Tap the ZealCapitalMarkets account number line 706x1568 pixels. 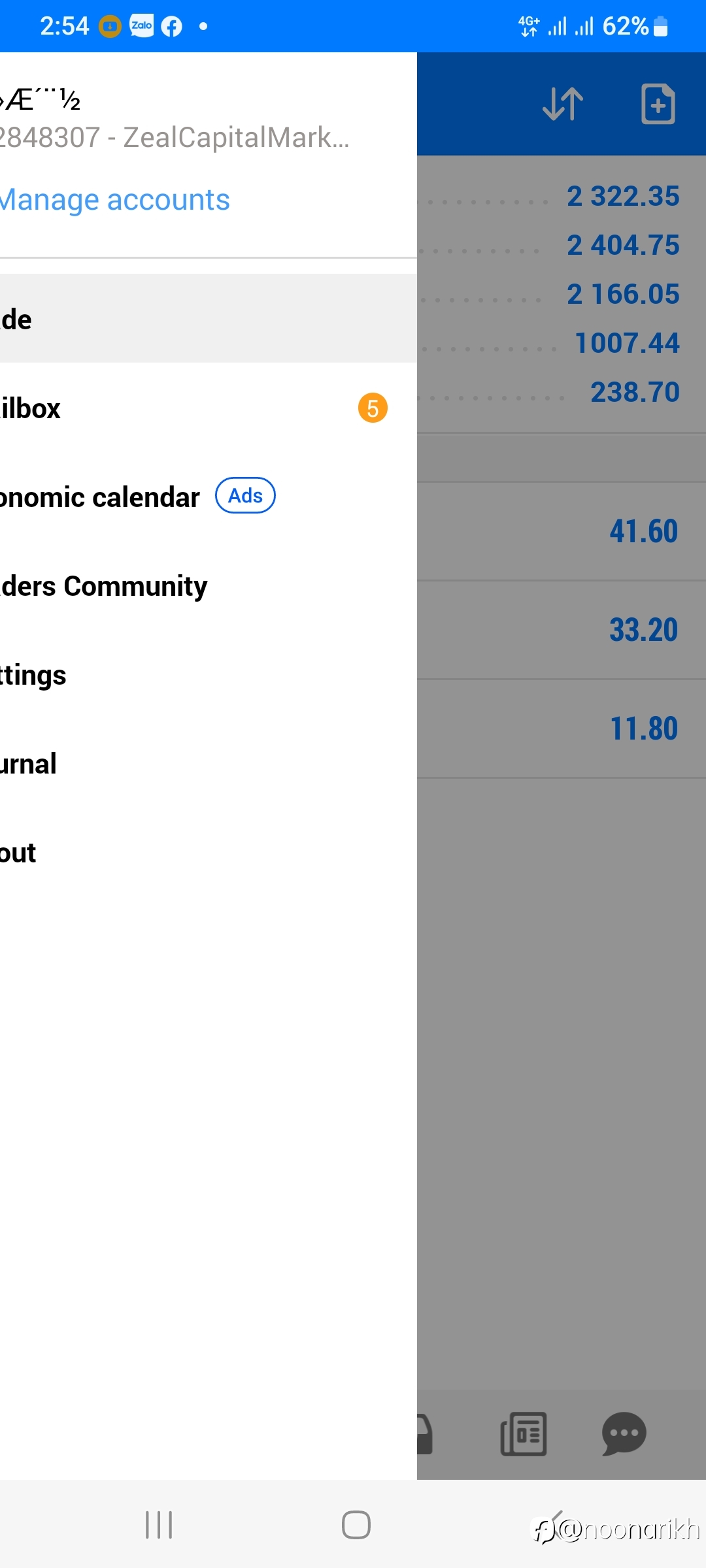coord(175,138)
